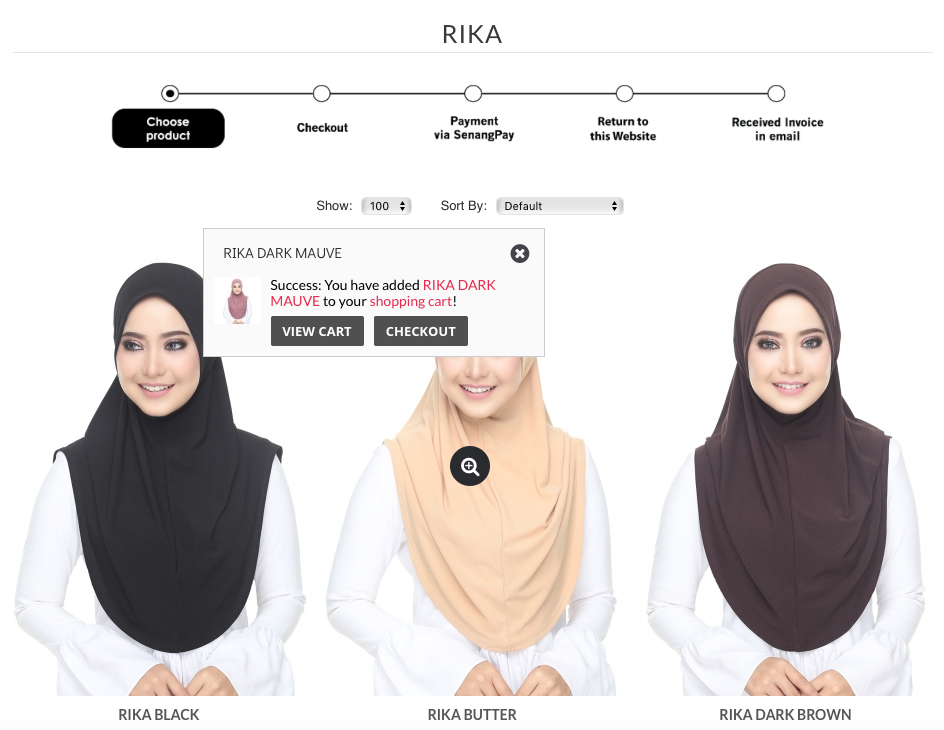The image size is (944, 730).
Task: Click the dark mauve hijab thumbnail
Action: [237, 300]
